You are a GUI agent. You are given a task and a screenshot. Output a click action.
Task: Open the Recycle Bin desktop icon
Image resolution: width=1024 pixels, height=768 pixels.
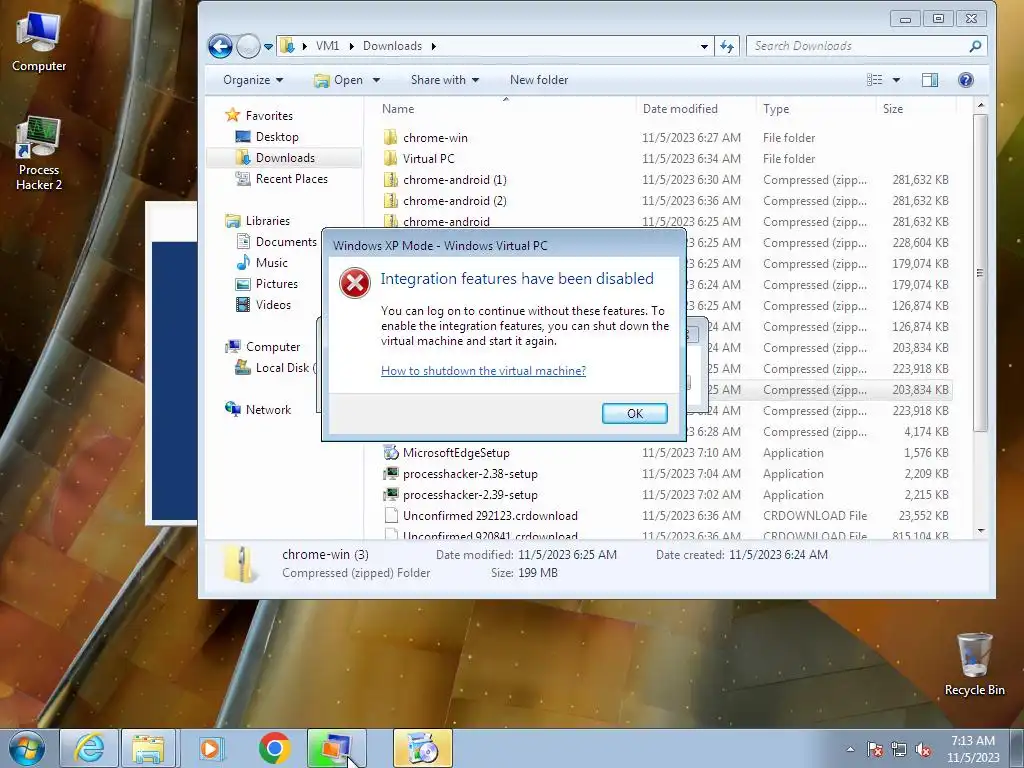pyautogui.click(x=974, y=664)
